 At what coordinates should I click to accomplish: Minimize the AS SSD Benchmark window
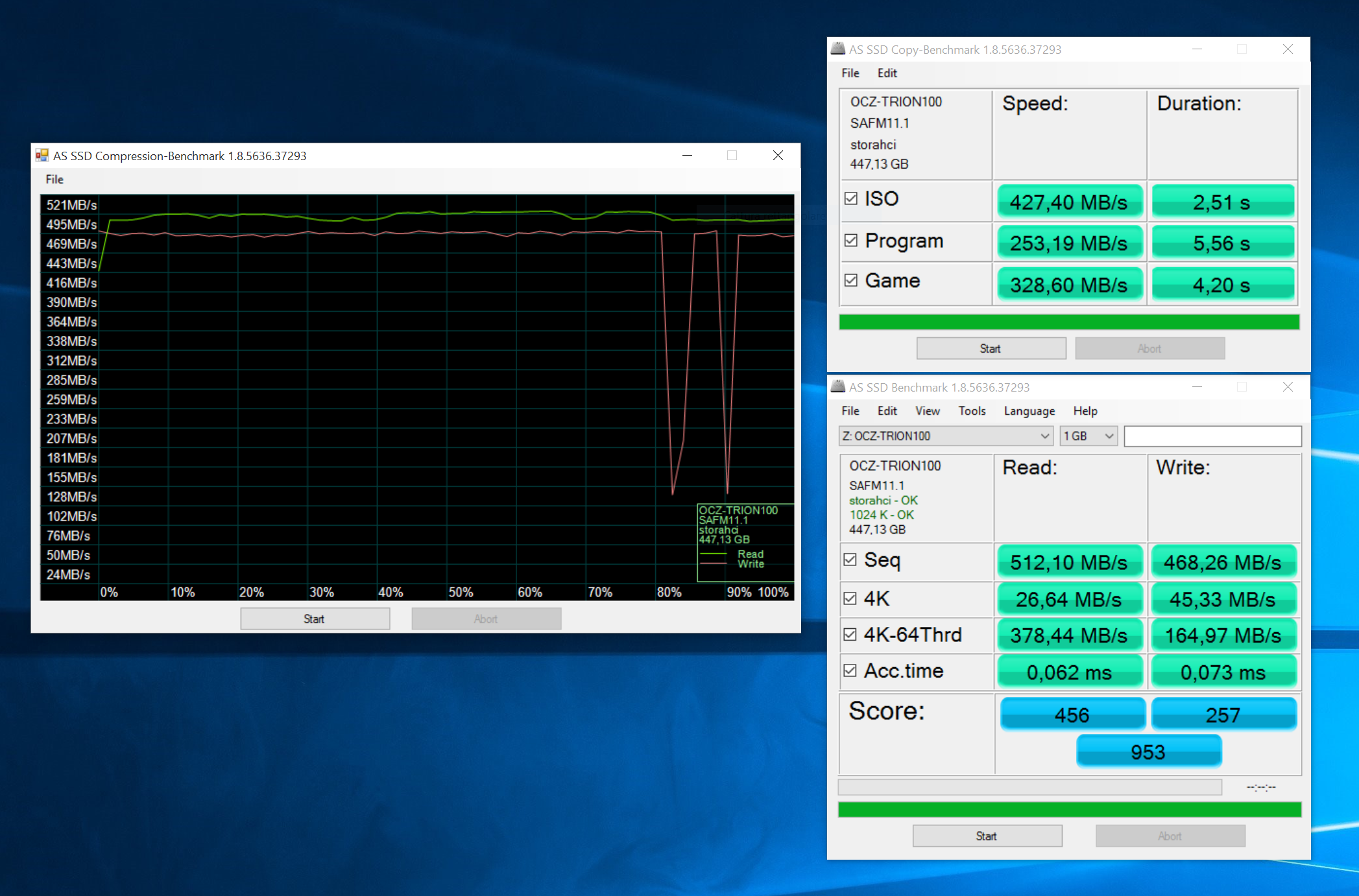coord(1197,387)
